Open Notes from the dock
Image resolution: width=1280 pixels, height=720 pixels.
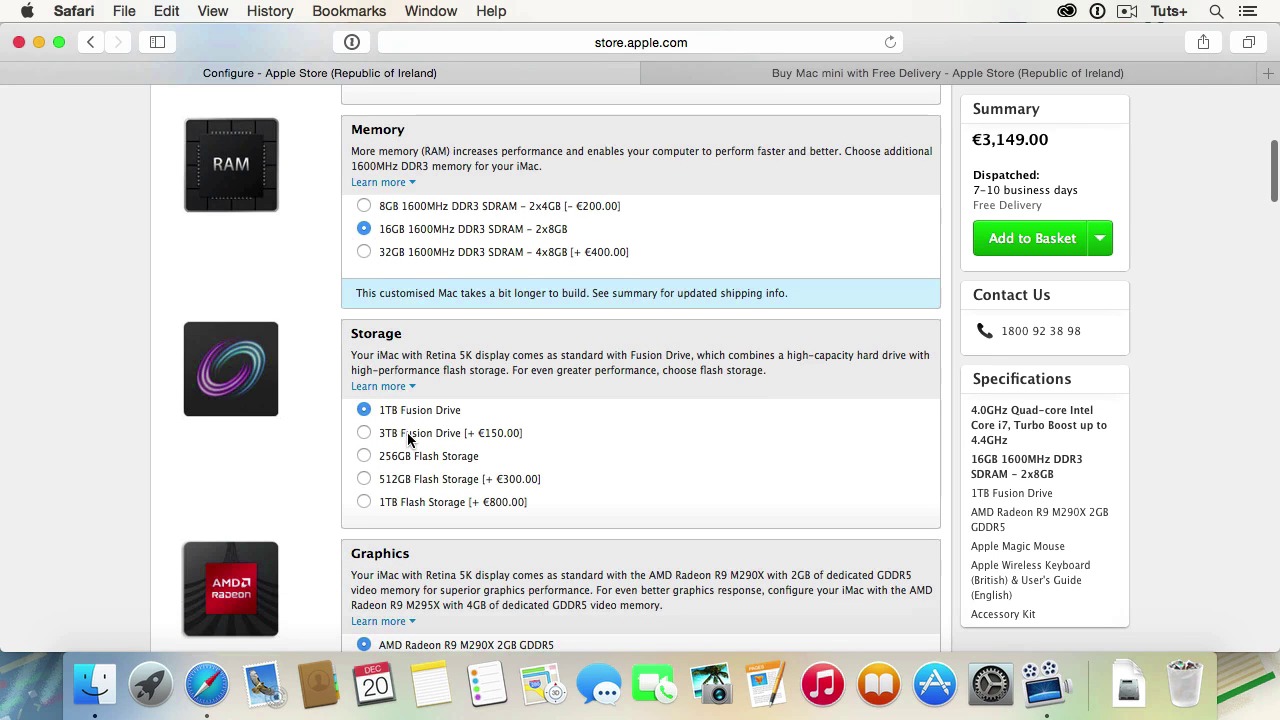431,685
